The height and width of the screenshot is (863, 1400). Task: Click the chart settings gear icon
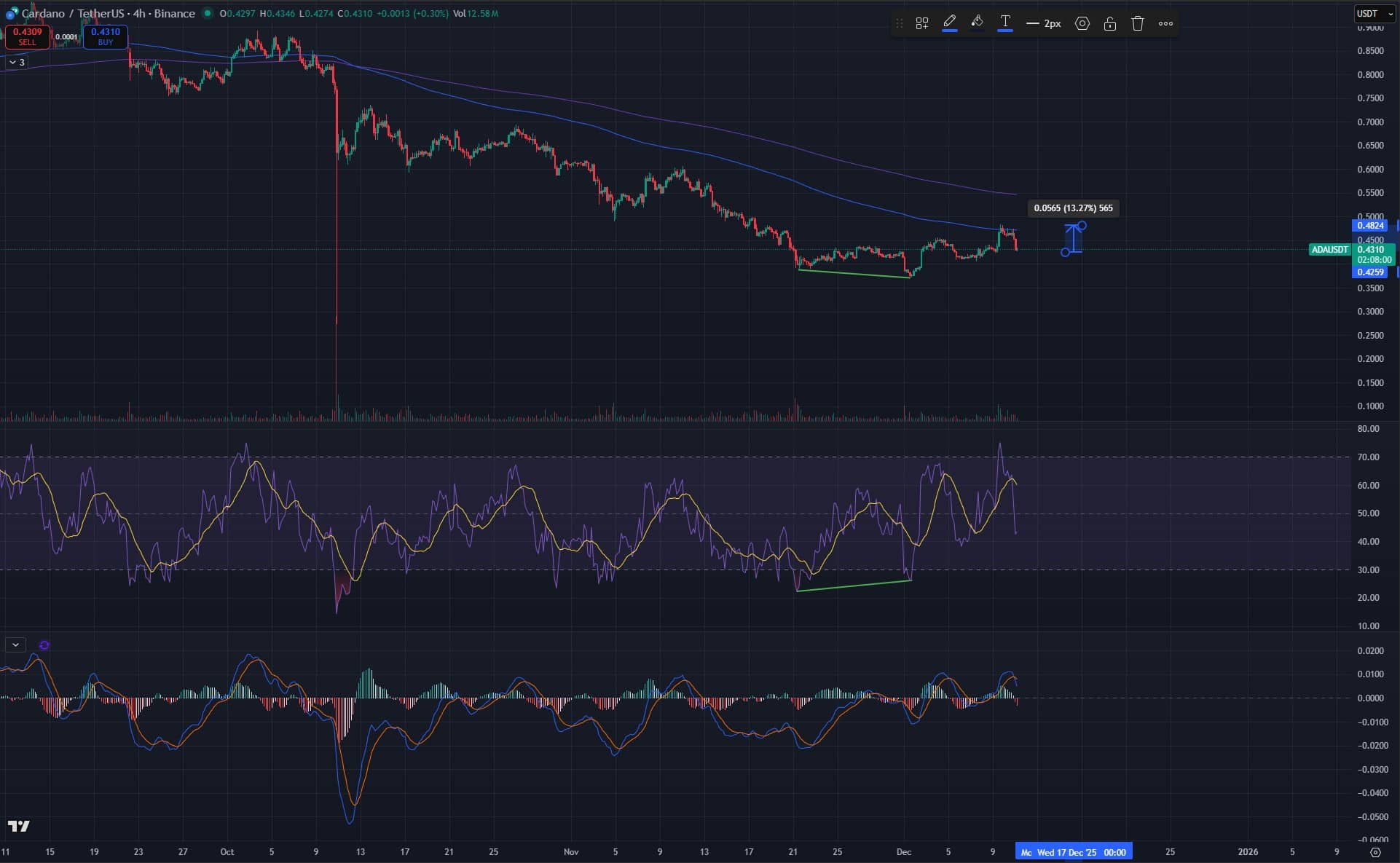pos(1375,852)
